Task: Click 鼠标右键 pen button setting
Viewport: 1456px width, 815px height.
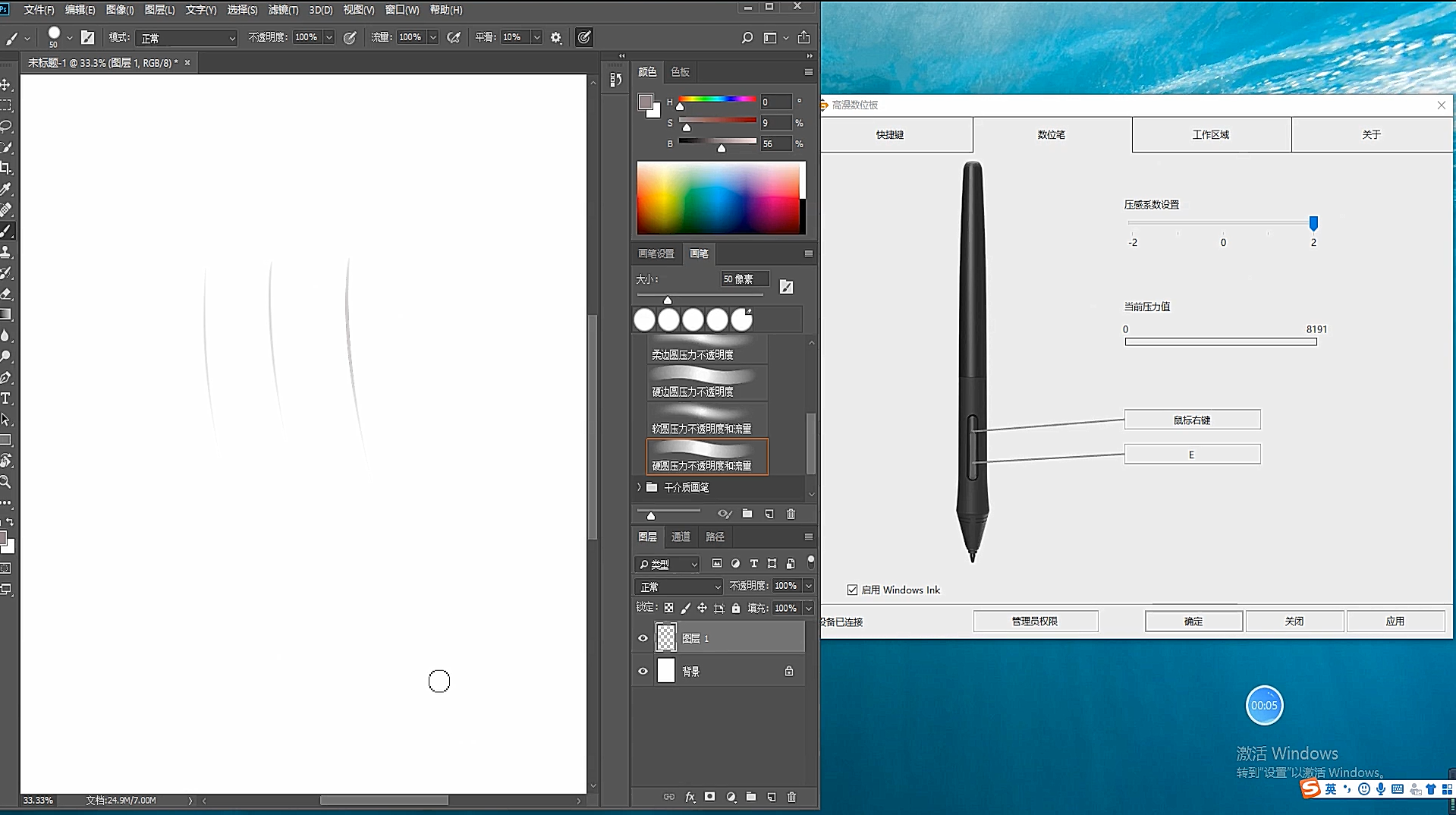Action: coord(1192,420)
